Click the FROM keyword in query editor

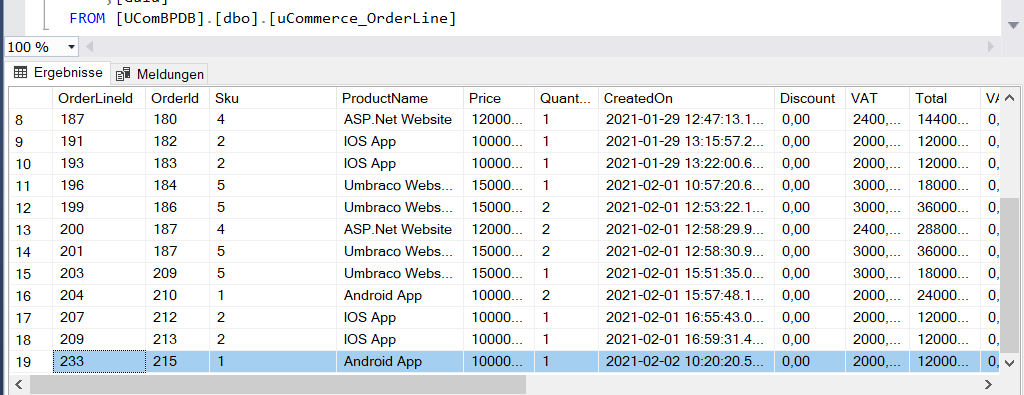pyautogui.click(x=87, y=18)
